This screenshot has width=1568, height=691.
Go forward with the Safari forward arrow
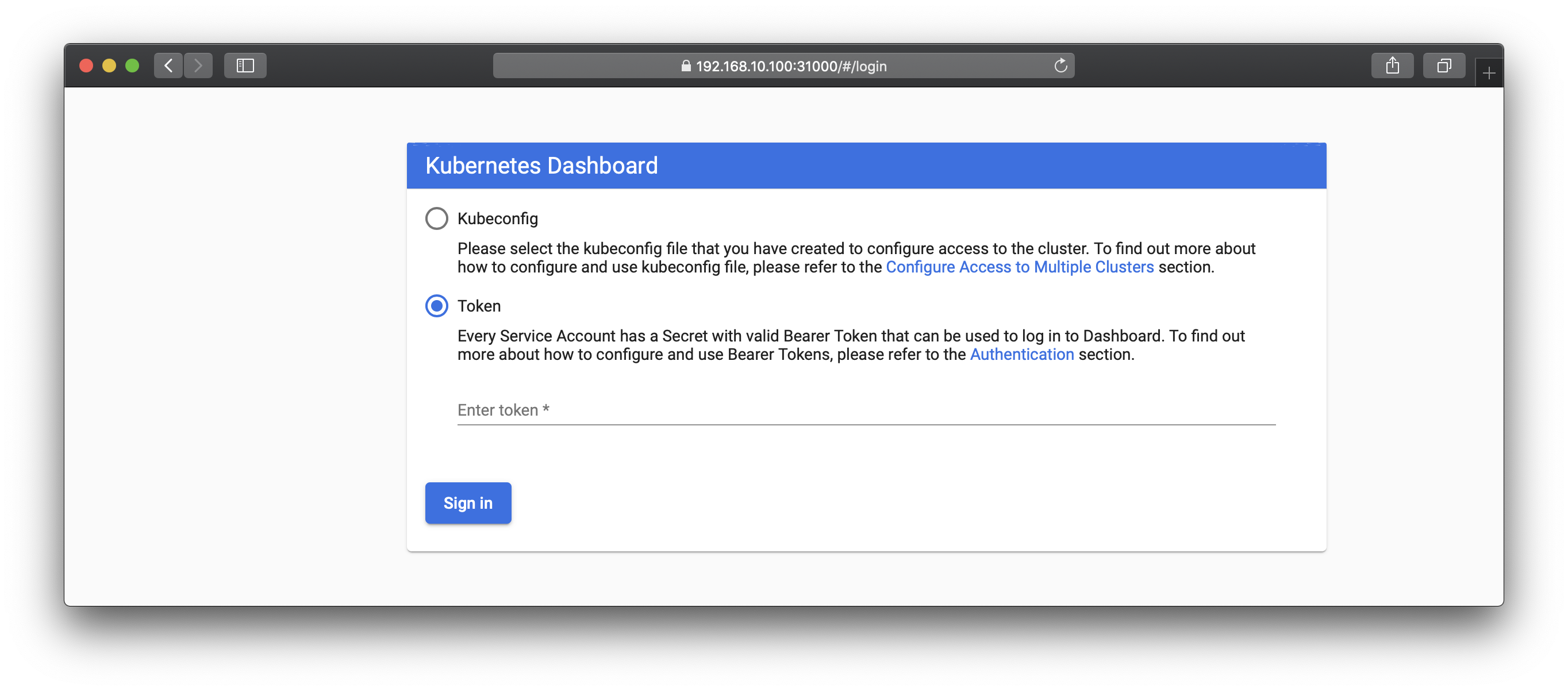pyautogui.click(x=198, y=66)
